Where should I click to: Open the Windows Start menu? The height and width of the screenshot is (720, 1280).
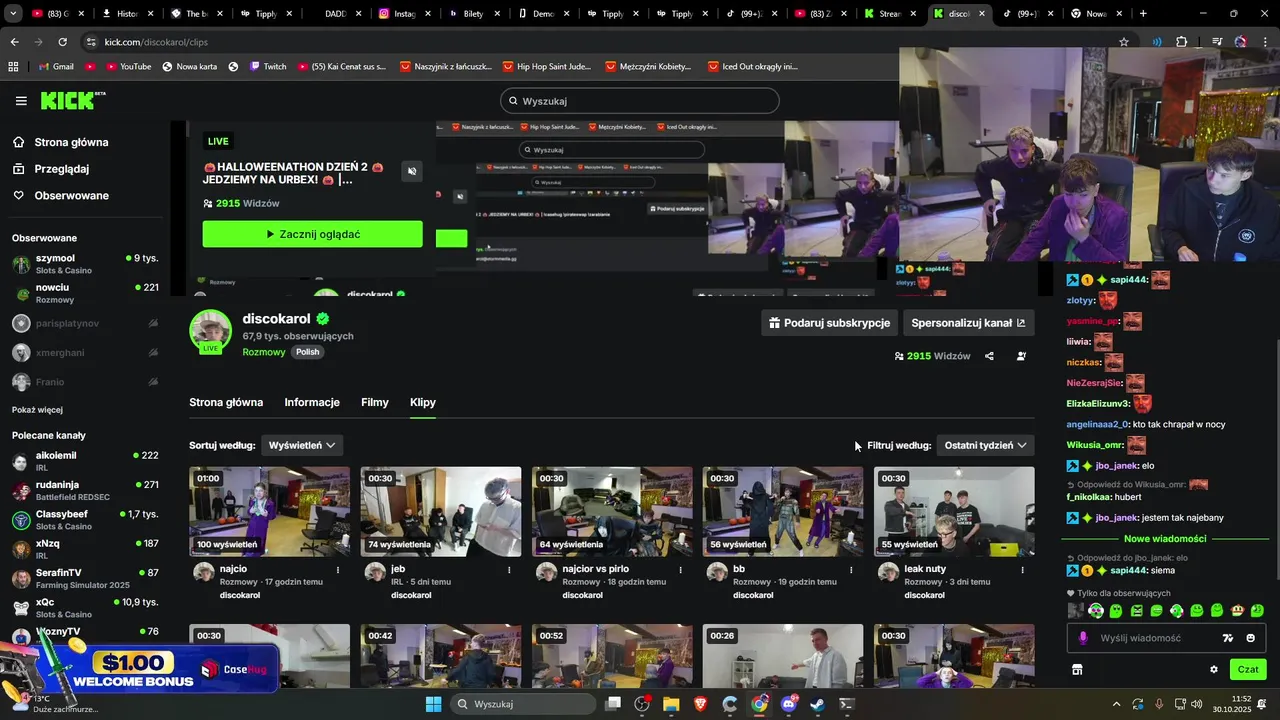point(433,704)
